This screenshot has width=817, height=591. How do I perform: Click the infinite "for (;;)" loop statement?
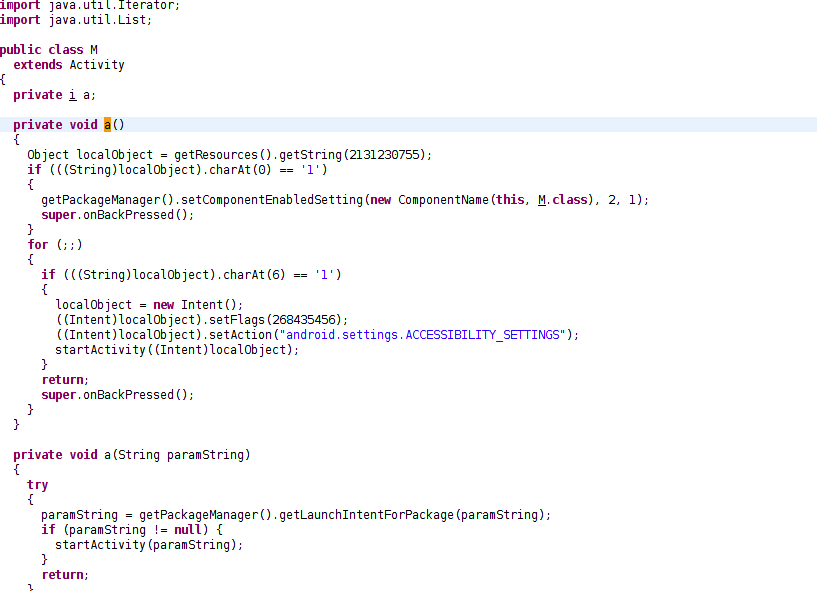[55, 245]
